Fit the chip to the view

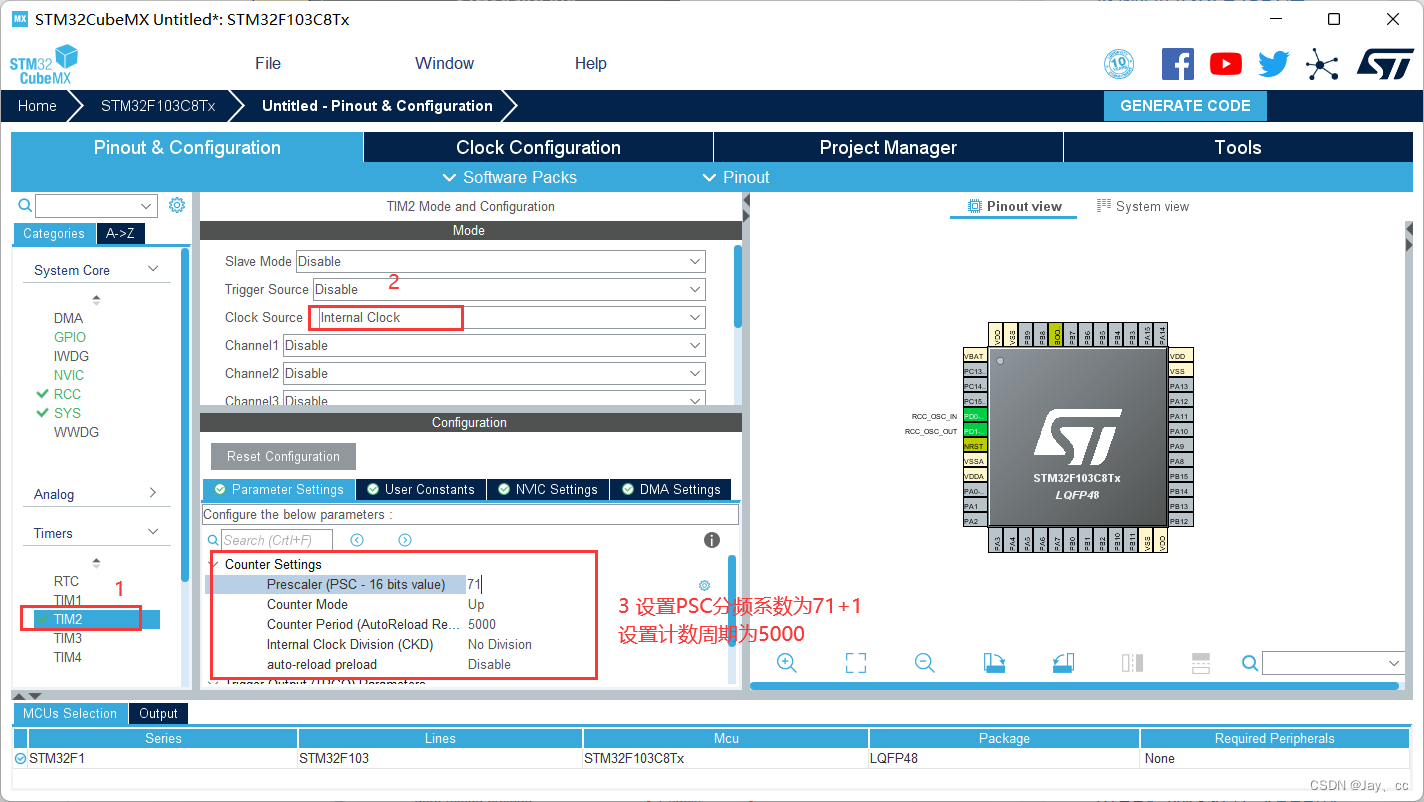tap(855, 663)
